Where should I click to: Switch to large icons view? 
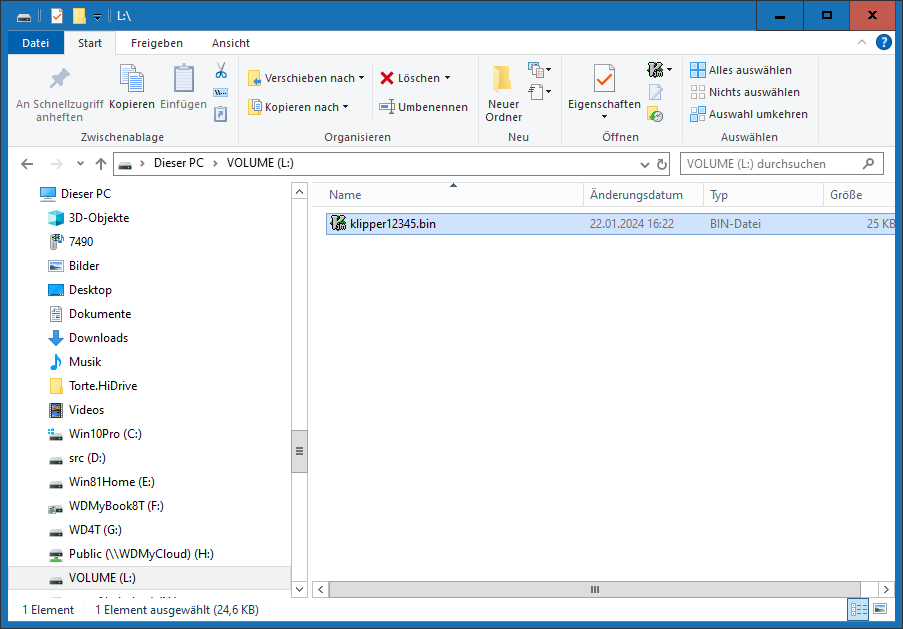[x=880, y=609]
